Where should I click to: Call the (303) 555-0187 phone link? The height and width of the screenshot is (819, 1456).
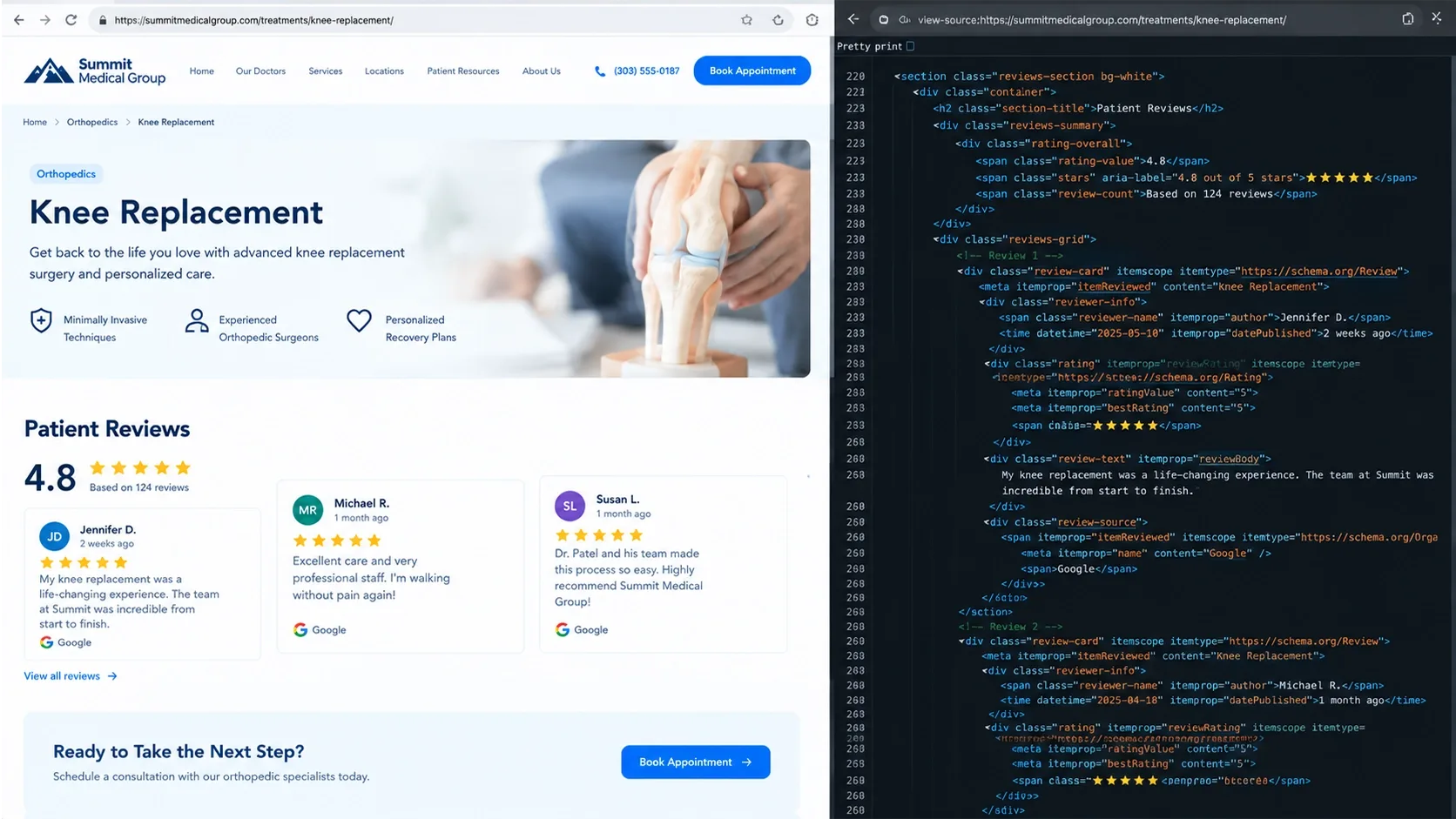pos(646,71)
